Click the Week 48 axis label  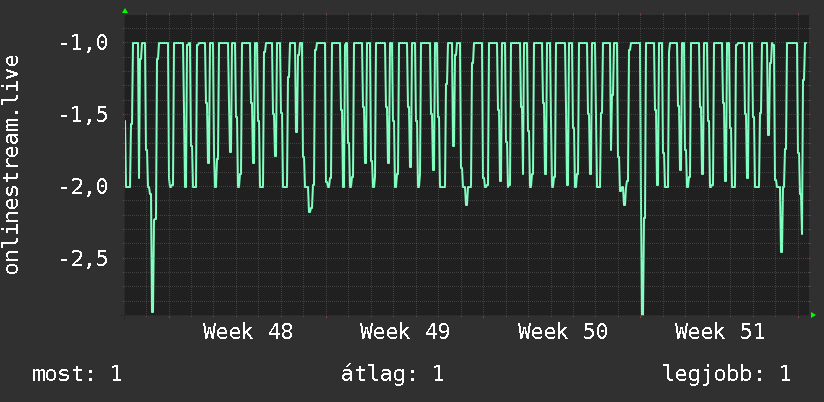[x=248, y=332]
